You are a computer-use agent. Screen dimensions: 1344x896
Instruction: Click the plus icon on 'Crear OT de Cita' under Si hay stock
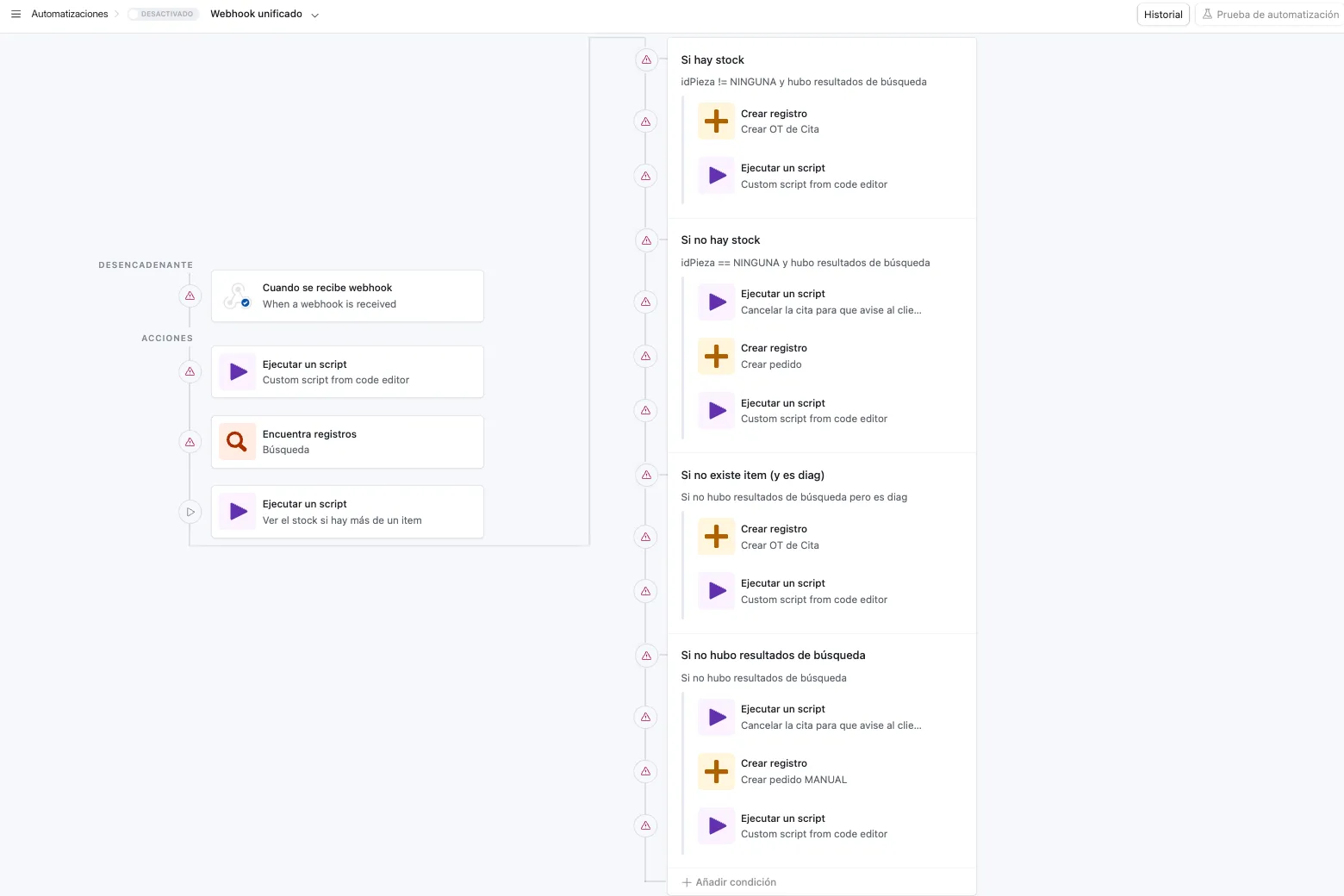click(715, 121)
